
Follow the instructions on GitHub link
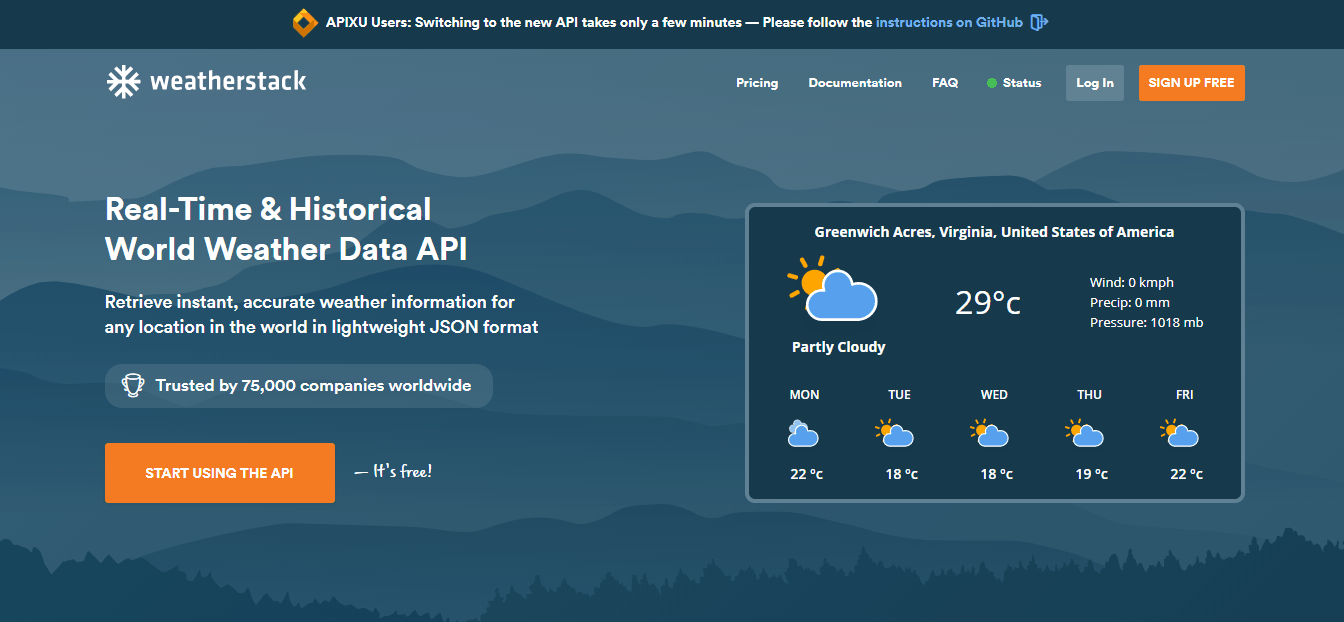pyautogui.click(x=948, y=21)
